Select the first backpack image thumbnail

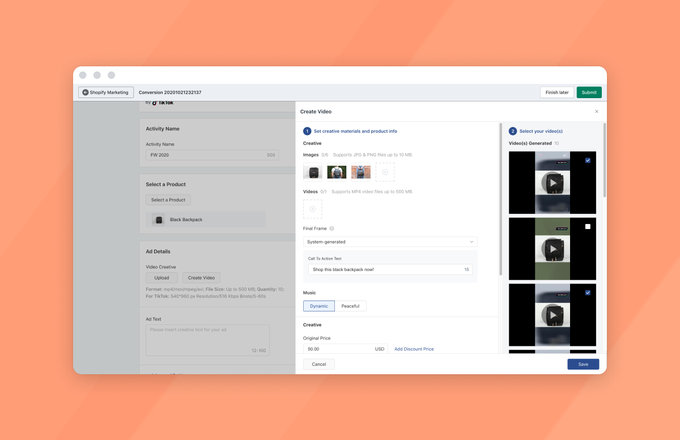coord(313,173)
